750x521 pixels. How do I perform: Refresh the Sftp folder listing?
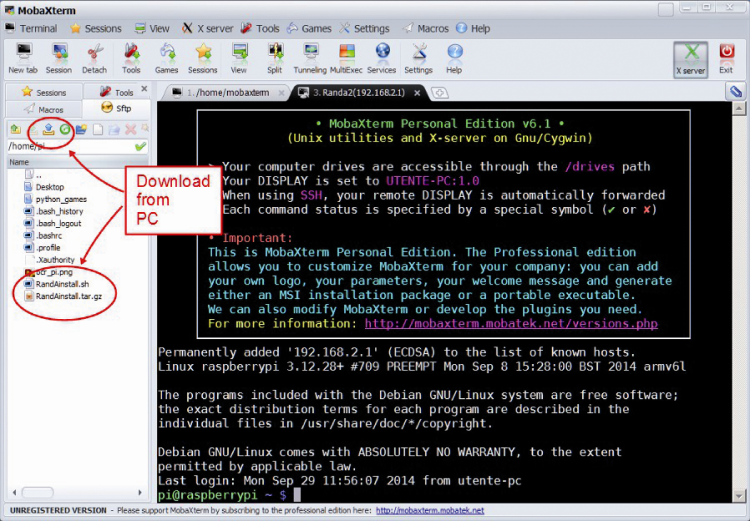(65, 129)
